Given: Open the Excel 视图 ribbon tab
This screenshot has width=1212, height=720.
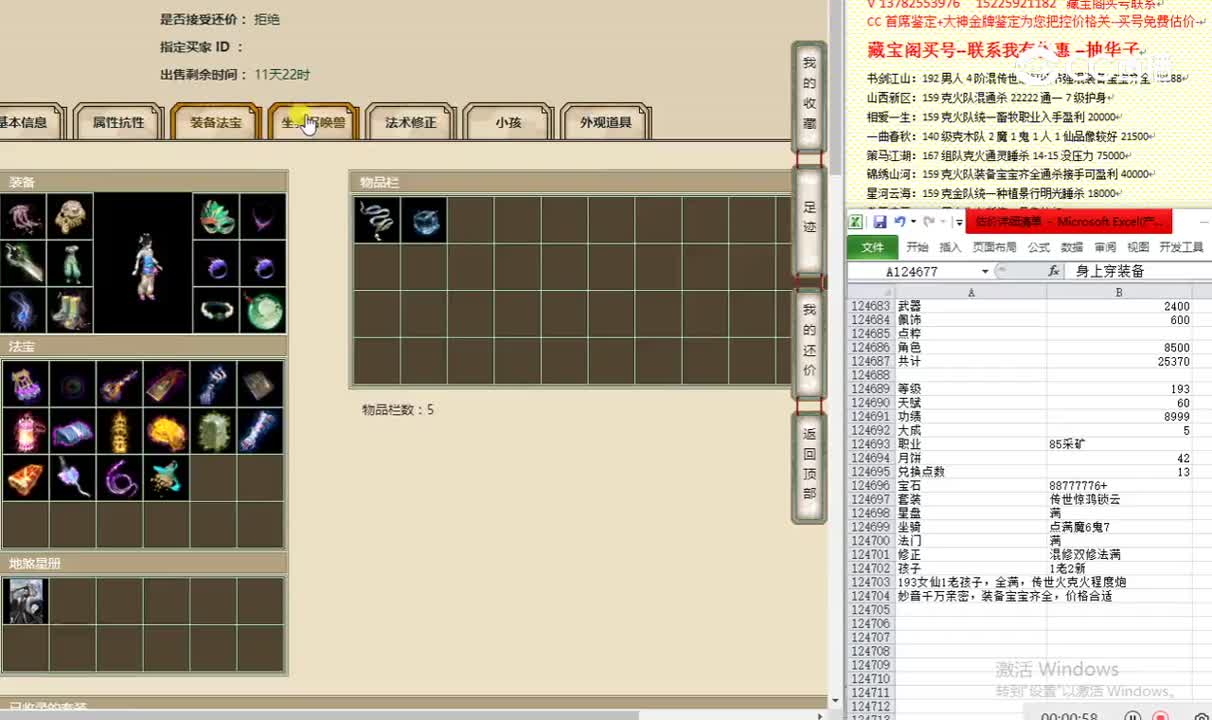Looking at the screenshot, I should (x=1138, y=247).
